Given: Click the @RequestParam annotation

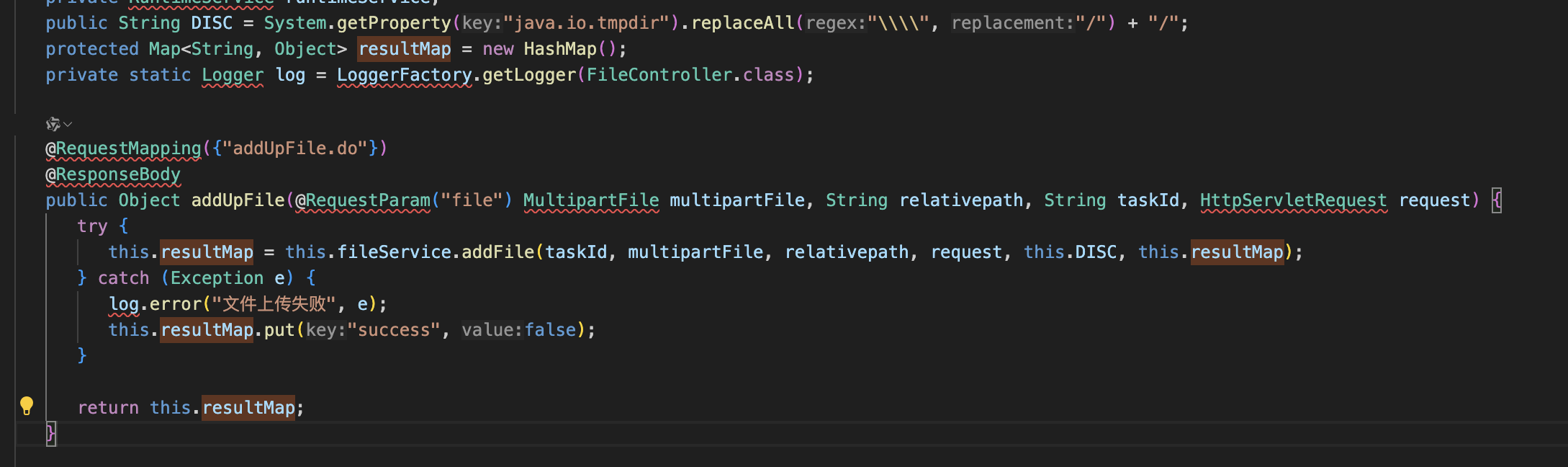Looking at the screenshot, I should pos(363,200).
